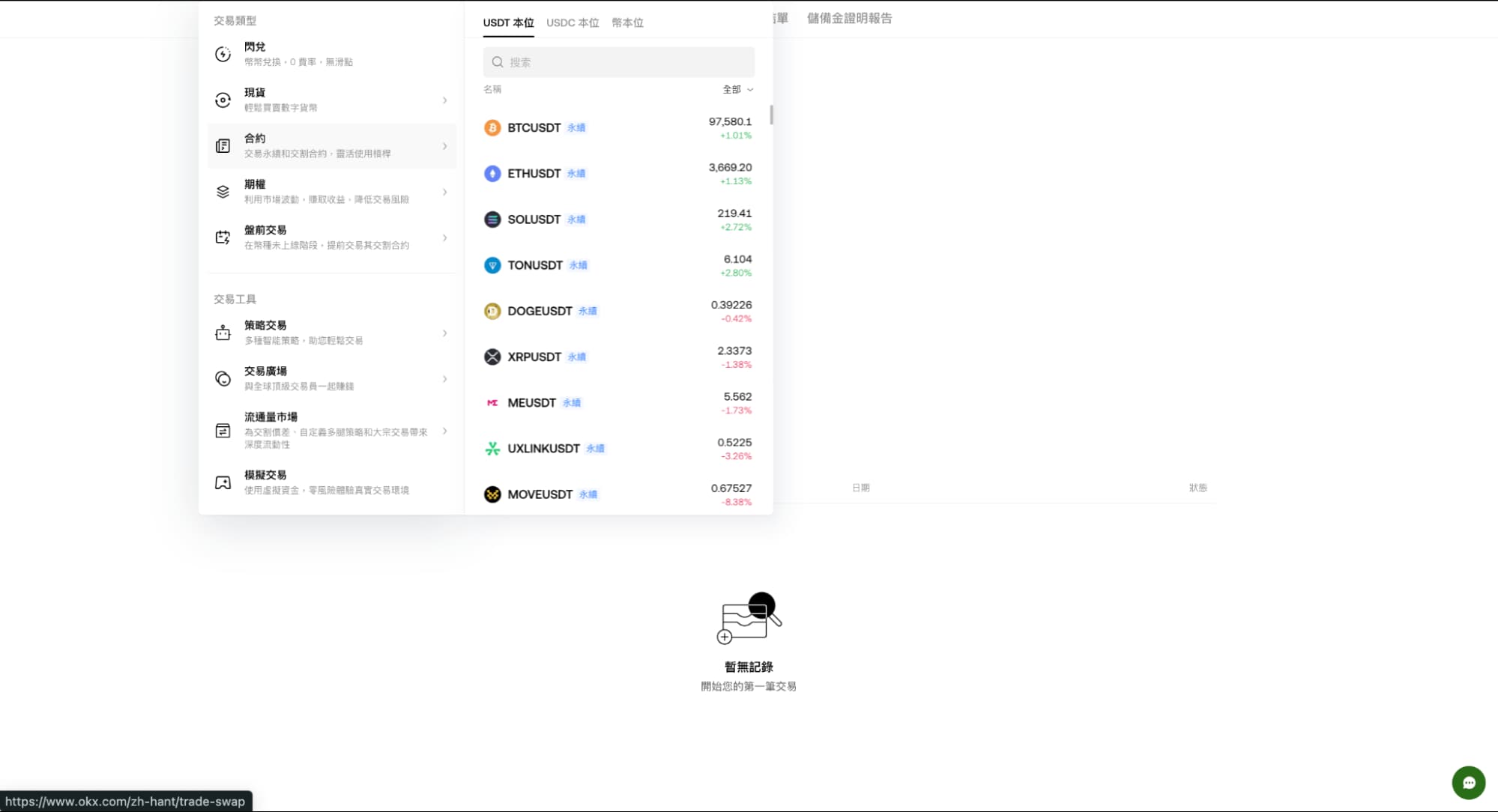Screen dimensions: 1498x812
Task: Click the TON coin icon
Action: (x=492, y=265)
